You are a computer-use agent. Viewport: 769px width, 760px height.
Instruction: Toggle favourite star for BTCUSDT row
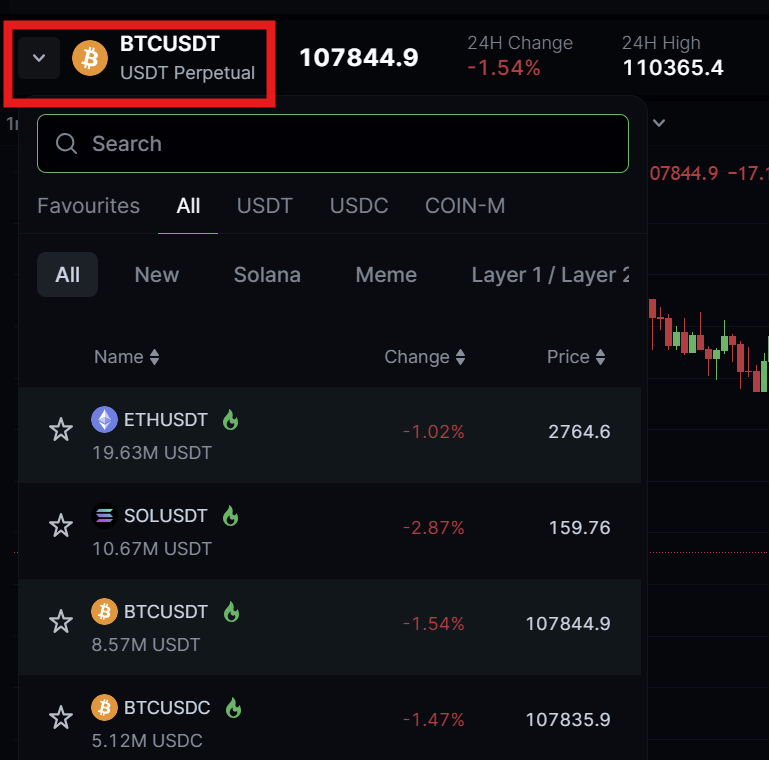pyautogui.click(x=61, y=622)
